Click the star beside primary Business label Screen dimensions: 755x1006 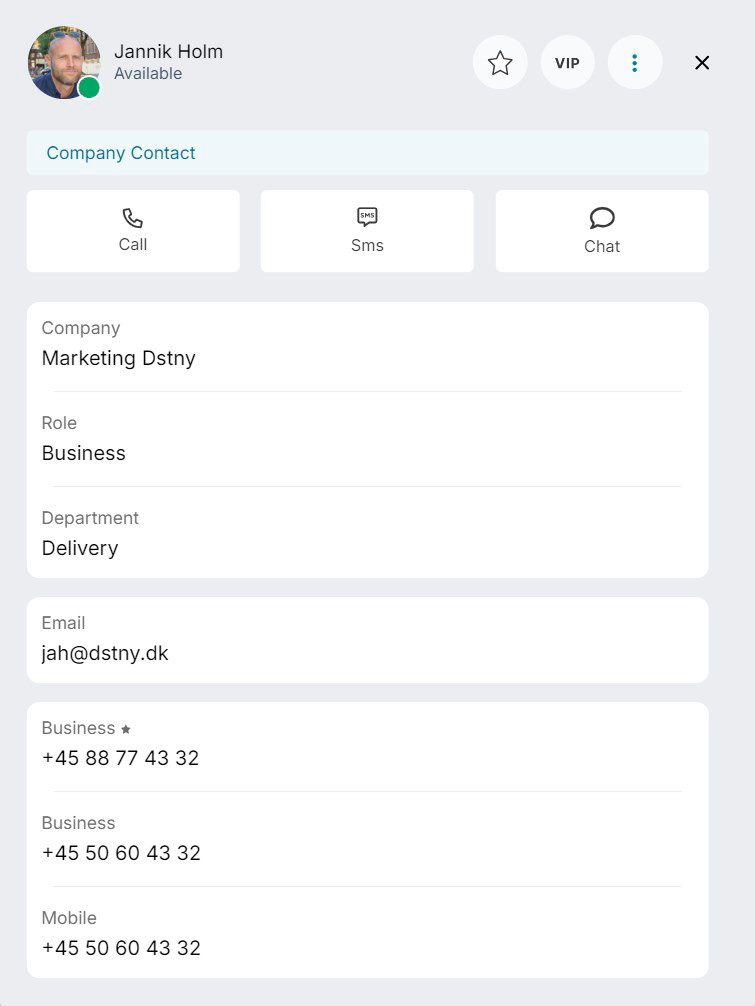(126, 729)
